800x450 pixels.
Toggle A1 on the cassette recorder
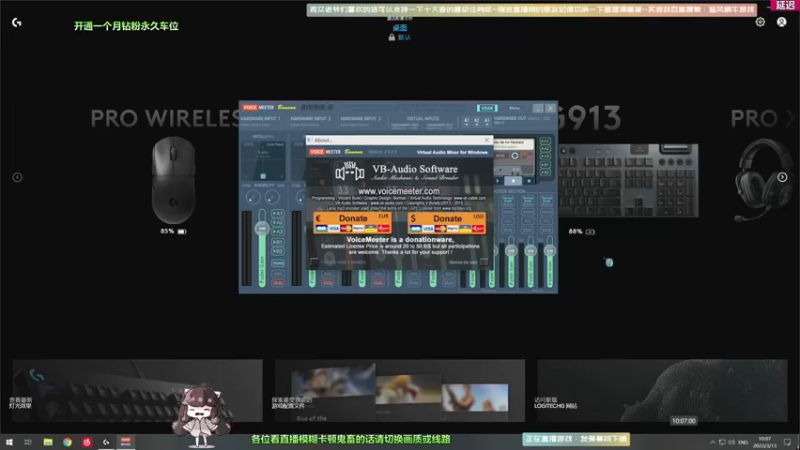tap(545, 141)
